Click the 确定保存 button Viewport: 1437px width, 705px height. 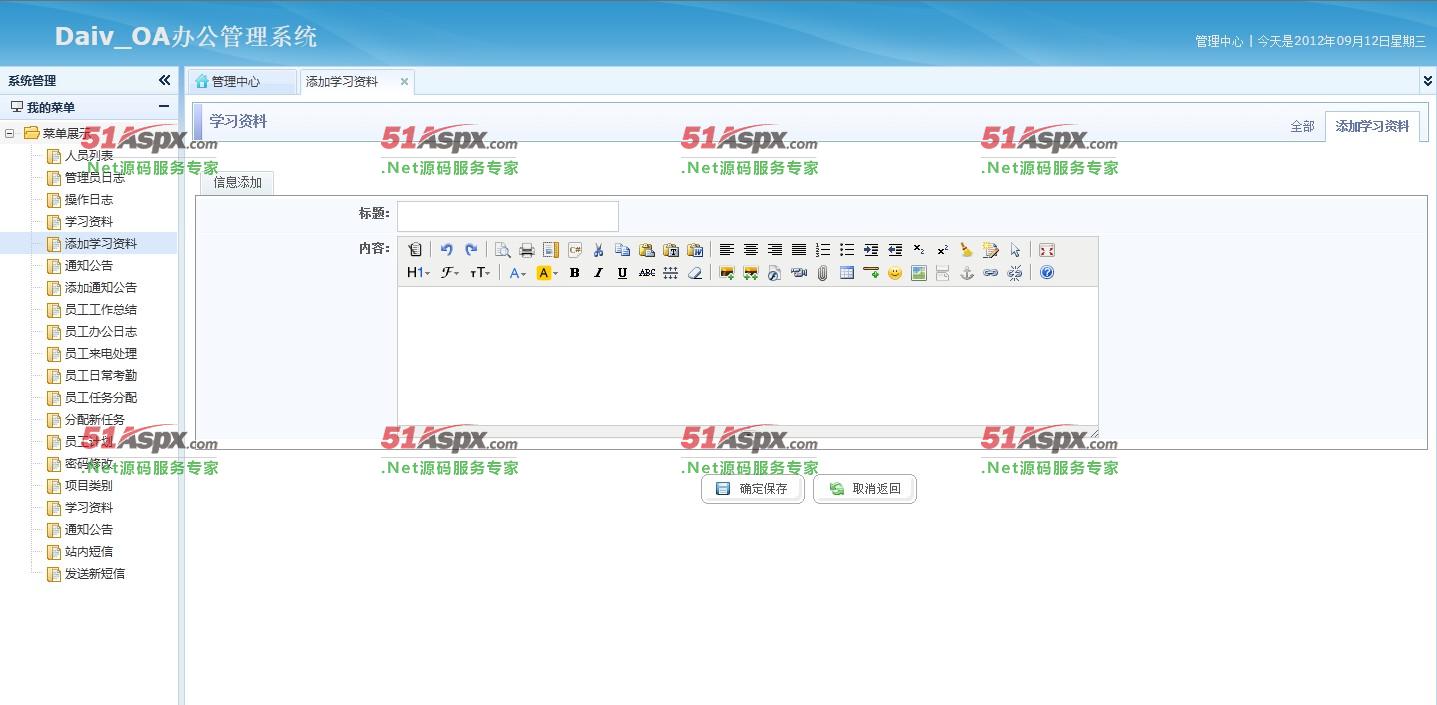[753, 489]
